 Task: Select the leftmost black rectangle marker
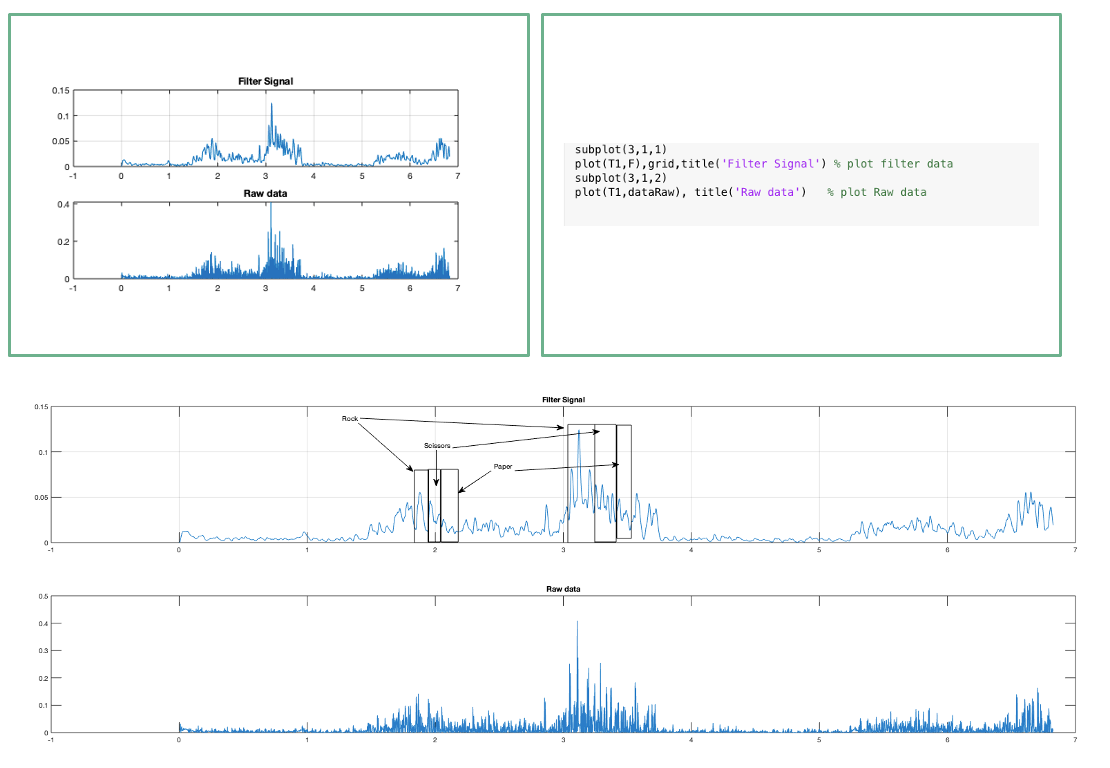pyautogui.click(x=420, y=505)
